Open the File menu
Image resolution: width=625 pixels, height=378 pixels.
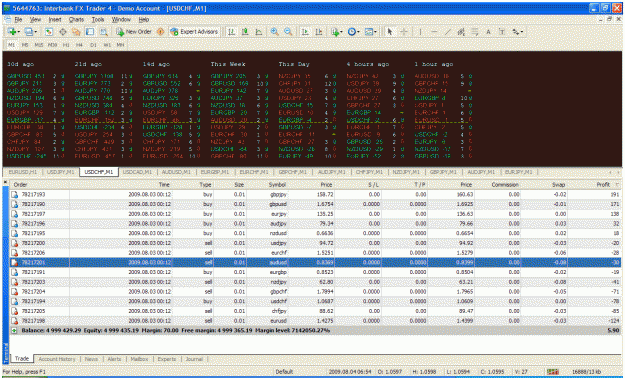click(x=18, y=20)
